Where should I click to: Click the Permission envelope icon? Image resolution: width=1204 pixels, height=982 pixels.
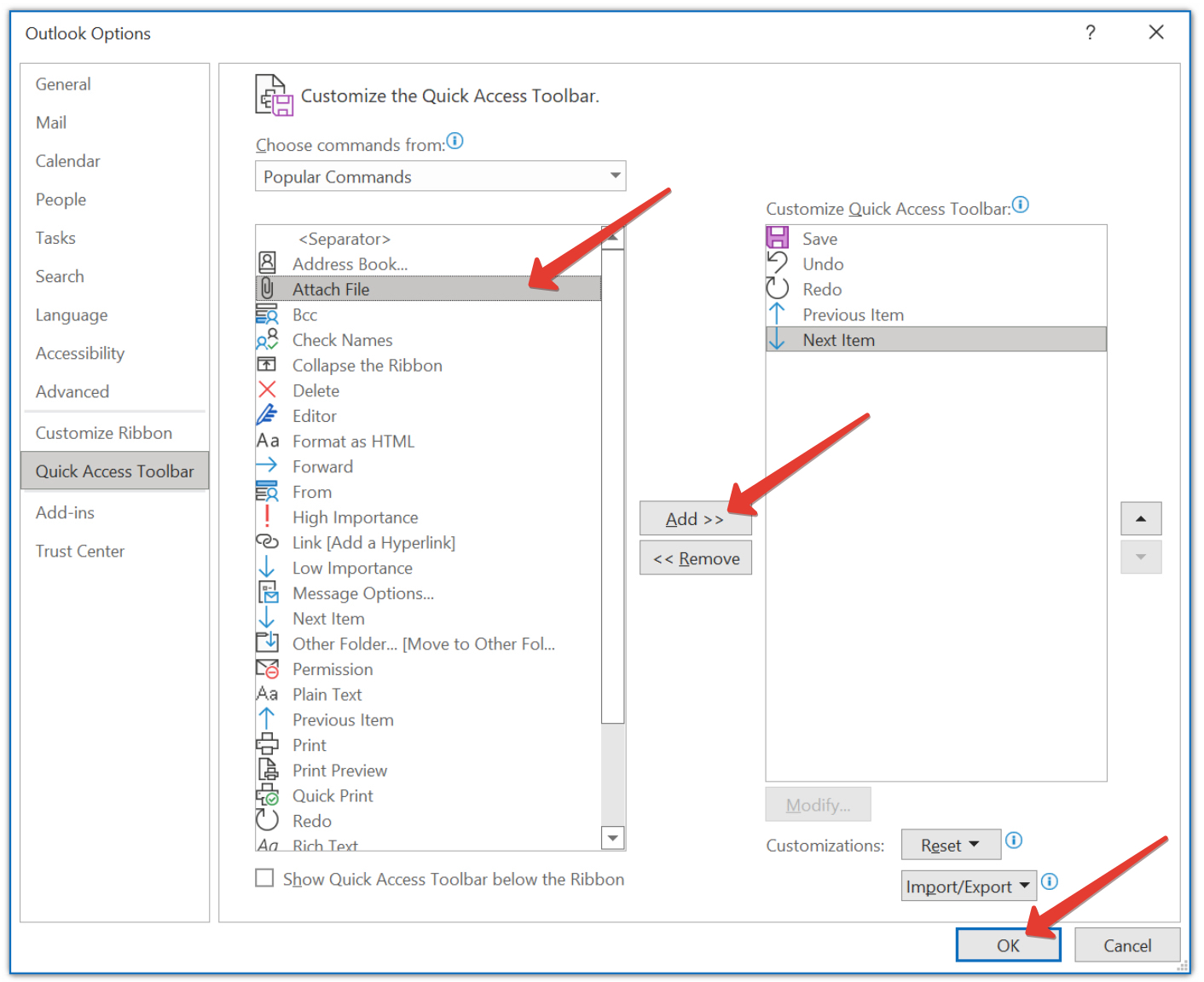click(267, 668)
